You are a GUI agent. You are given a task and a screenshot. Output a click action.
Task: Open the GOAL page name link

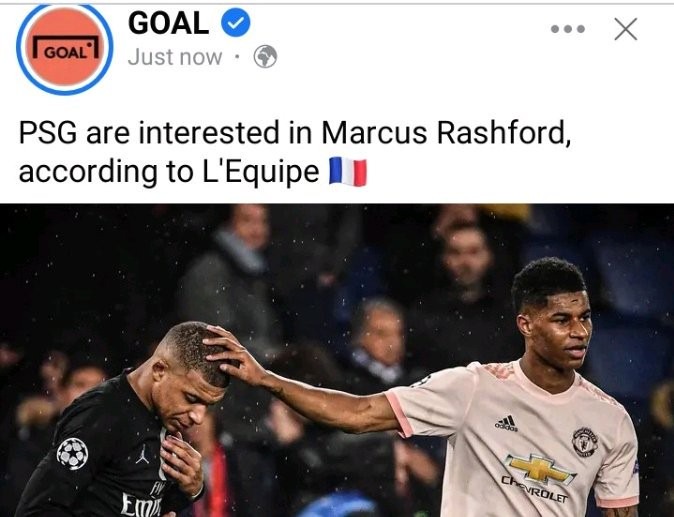168,23
